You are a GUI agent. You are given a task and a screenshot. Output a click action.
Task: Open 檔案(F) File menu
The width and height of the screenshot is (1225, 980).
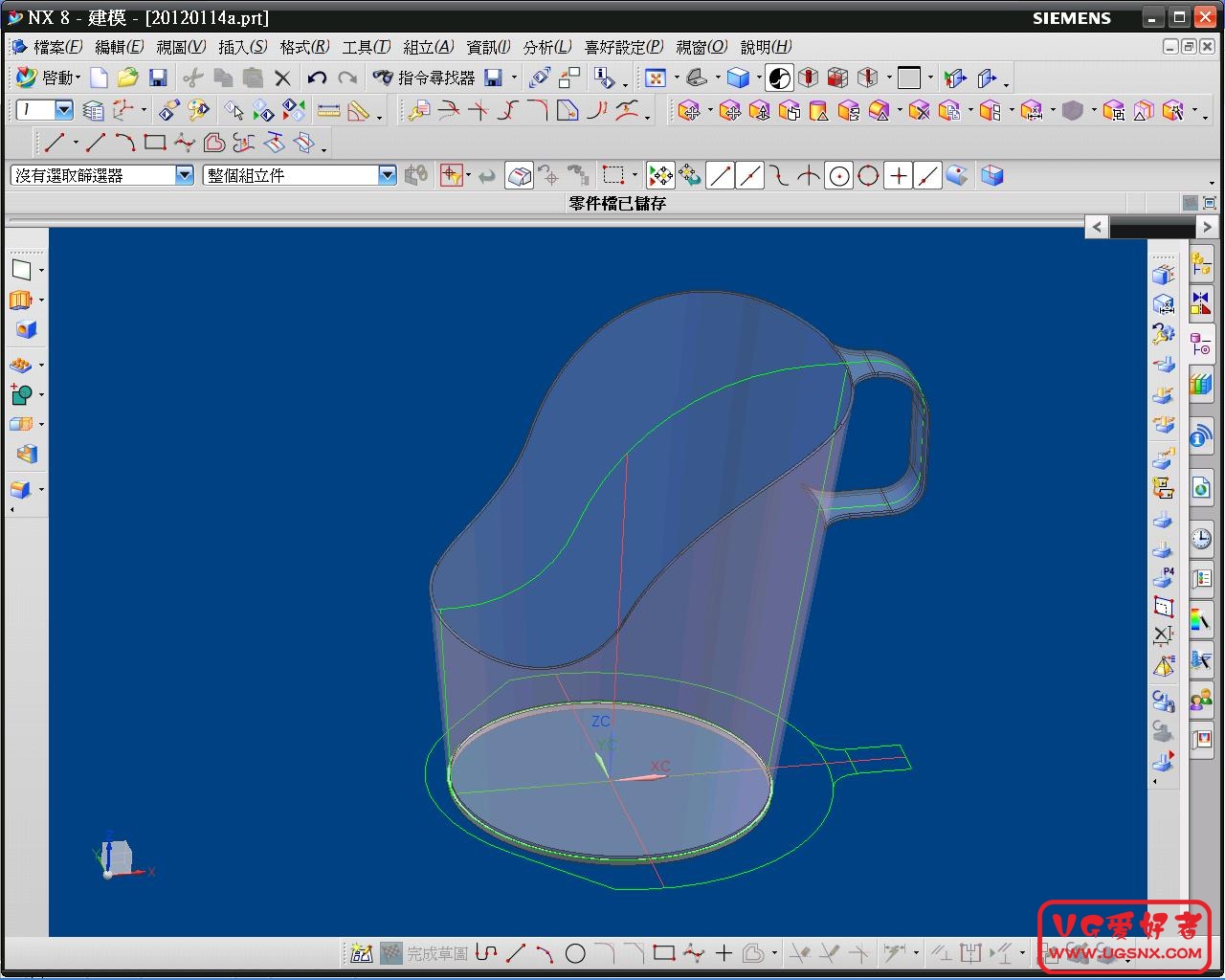57,47
